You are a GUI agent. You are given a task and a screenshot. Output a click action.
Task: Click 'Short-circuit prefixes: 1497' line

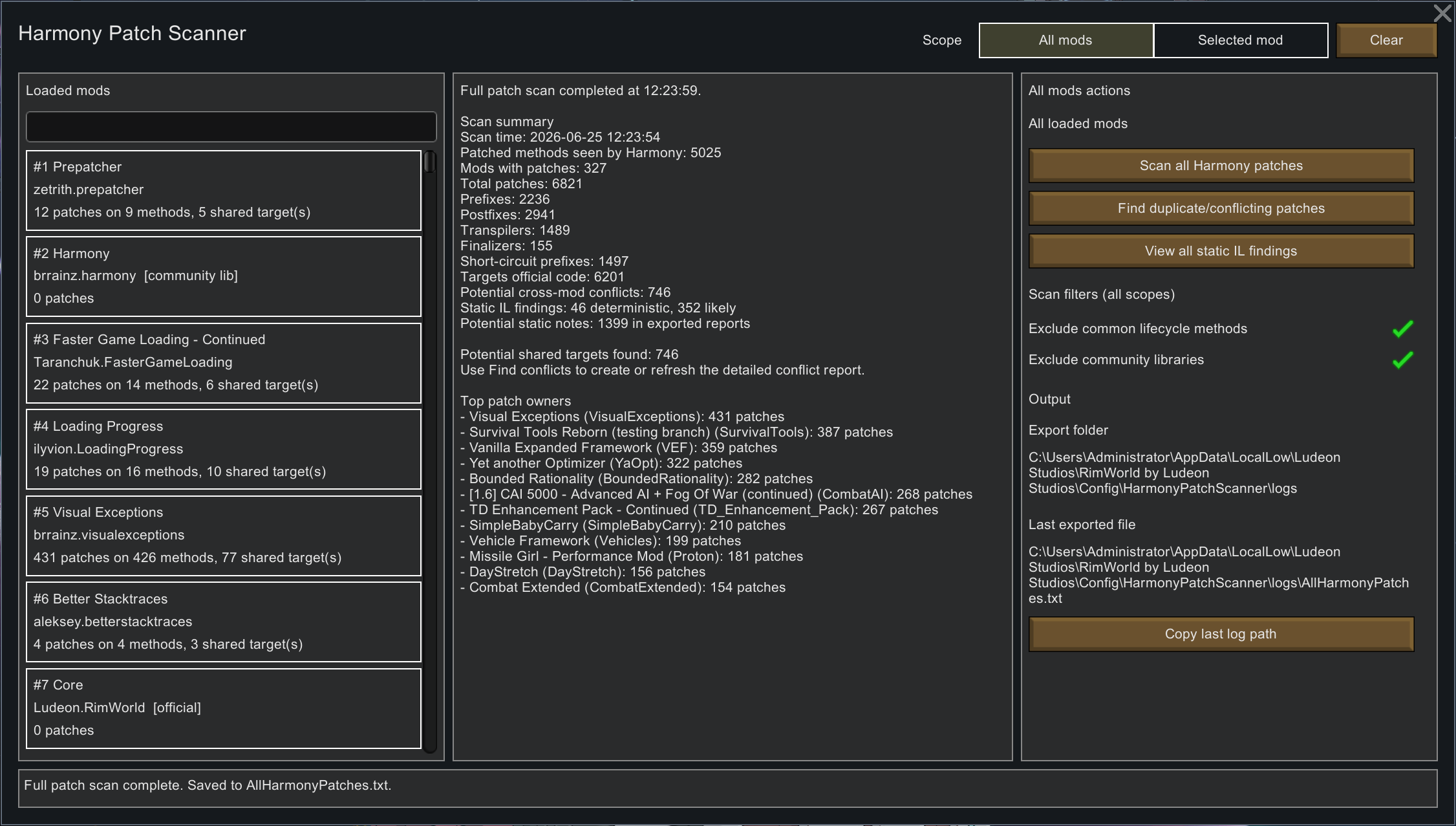click(544, 261)
